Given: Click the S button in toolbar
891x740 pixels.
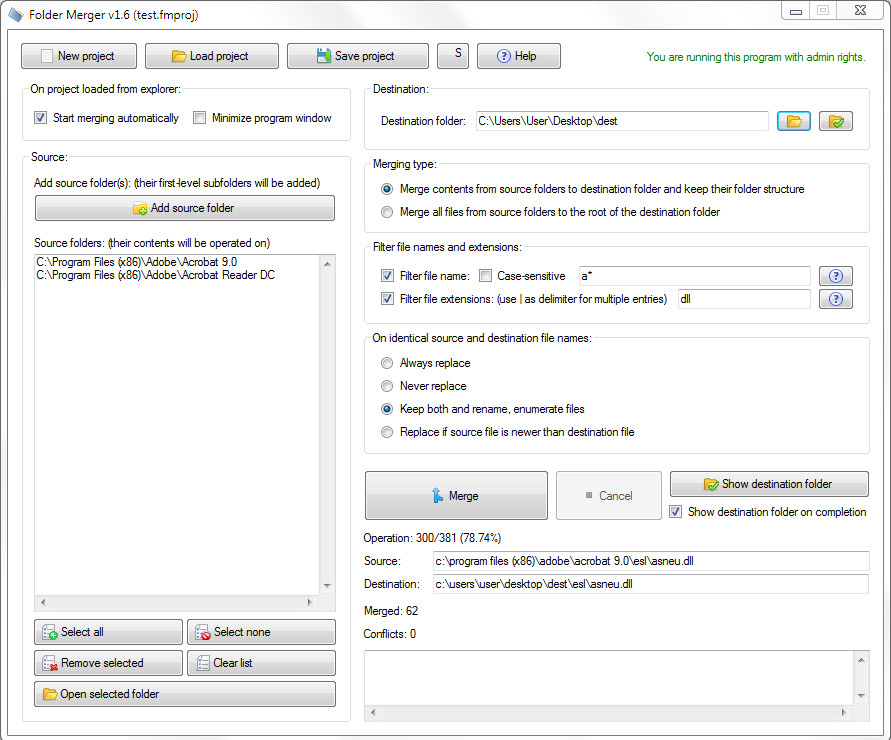Looking at the screenshot, I should [x=453, y=56].
